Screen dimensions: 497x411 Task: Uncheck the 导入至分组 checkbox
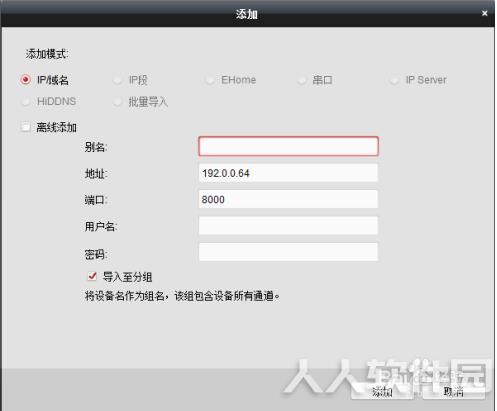coord(92,276)
